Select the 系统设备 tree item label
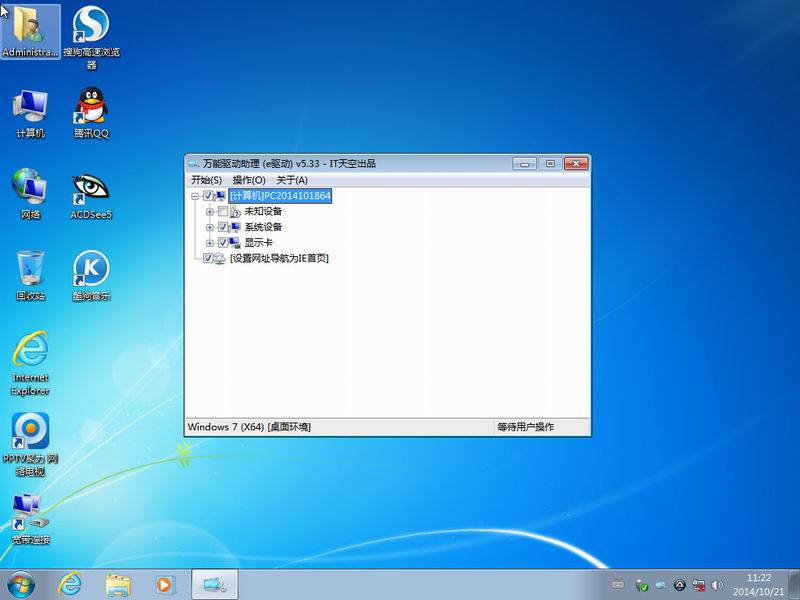Screen dimensions: 800x600 coord(263,227)
